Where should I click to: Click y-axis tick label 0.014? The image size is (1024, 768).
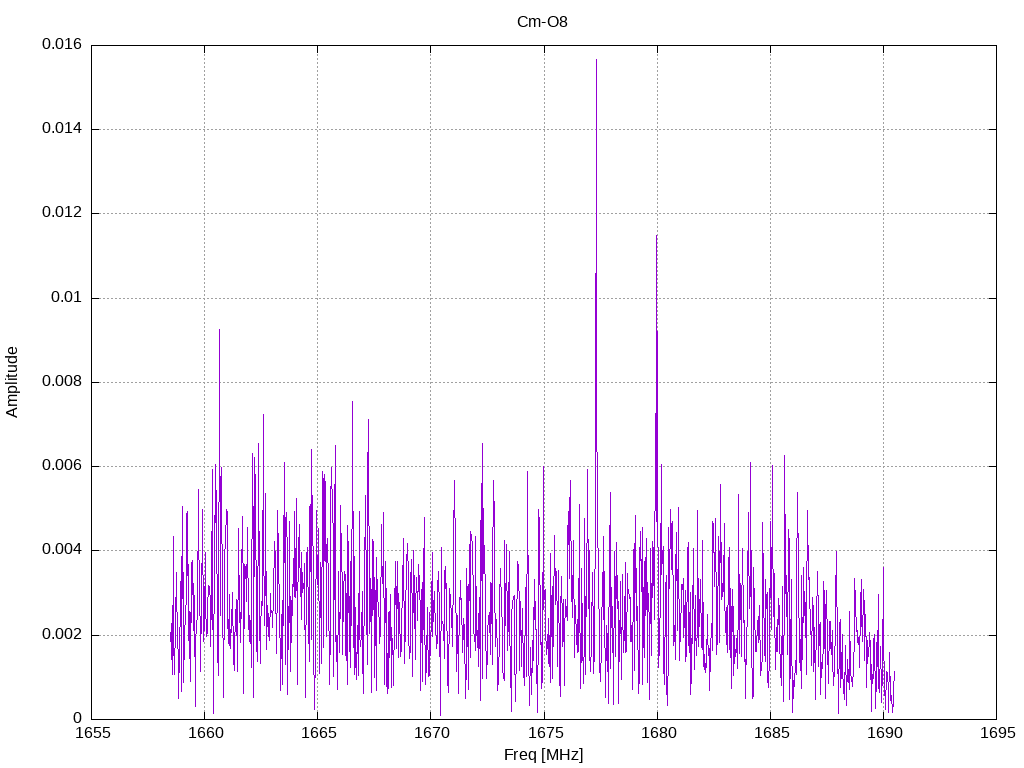(62, 129)
